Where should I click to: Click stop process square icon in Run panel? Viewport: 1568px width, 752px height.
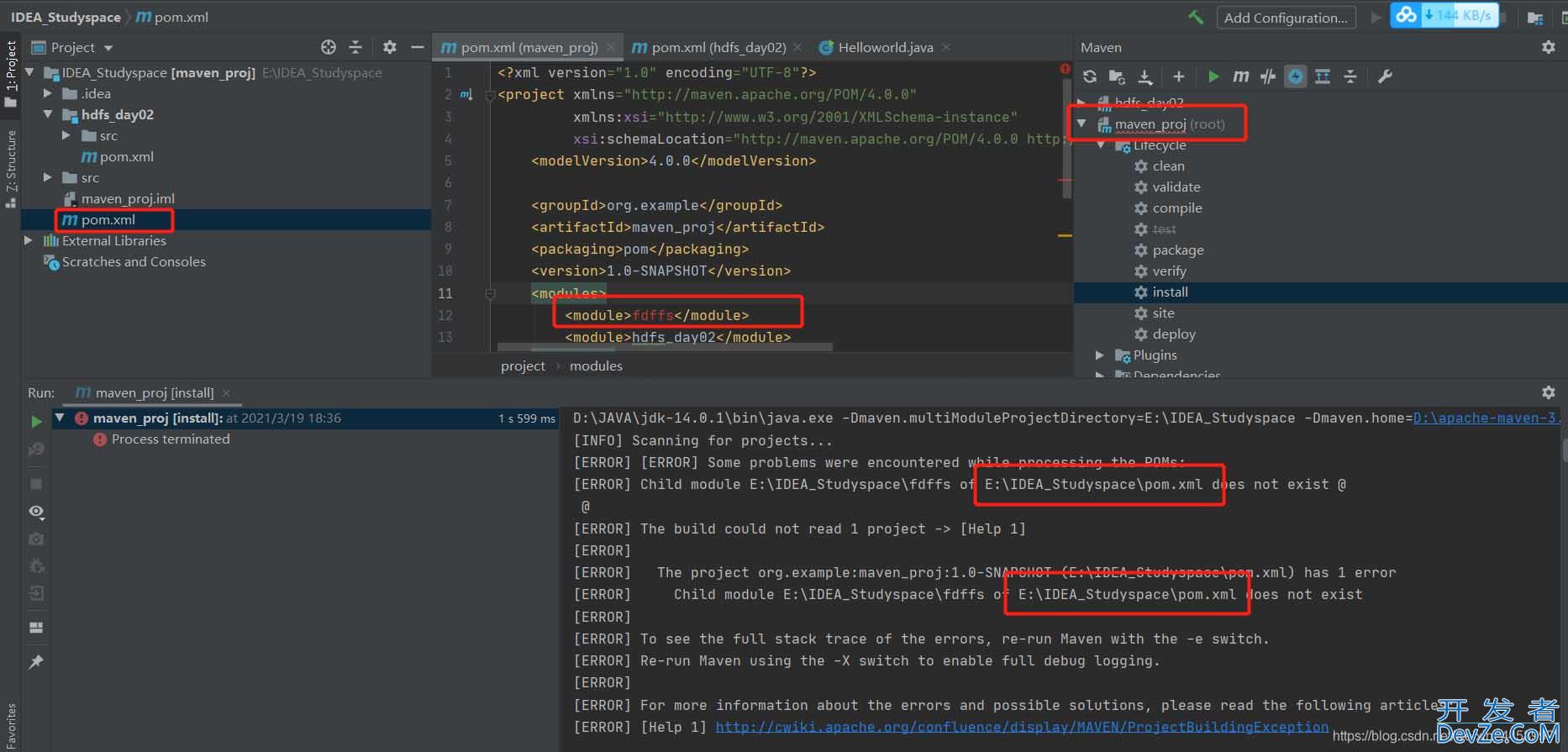(x=36, y=484)
